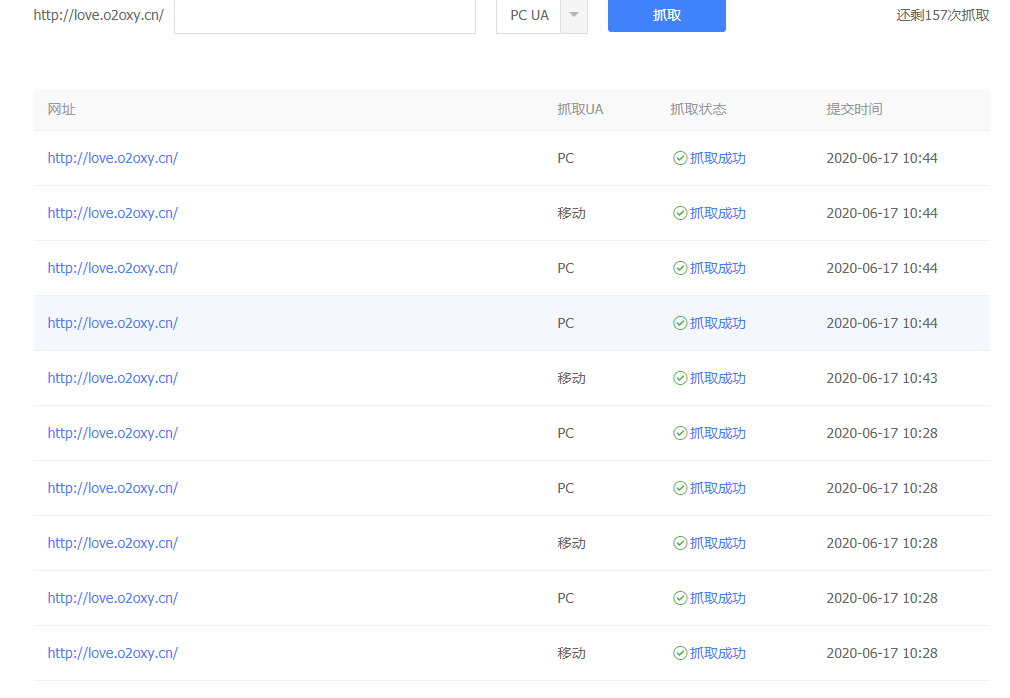Open URL link in the 移动 10:44 row
This screenshot has width=1010, height=698.
click(113, 213)
